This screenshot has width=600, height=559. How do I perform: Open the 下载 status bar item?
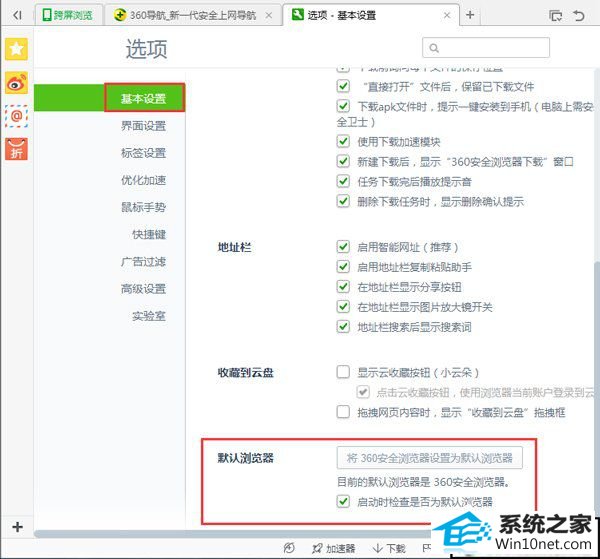(389, 548)
